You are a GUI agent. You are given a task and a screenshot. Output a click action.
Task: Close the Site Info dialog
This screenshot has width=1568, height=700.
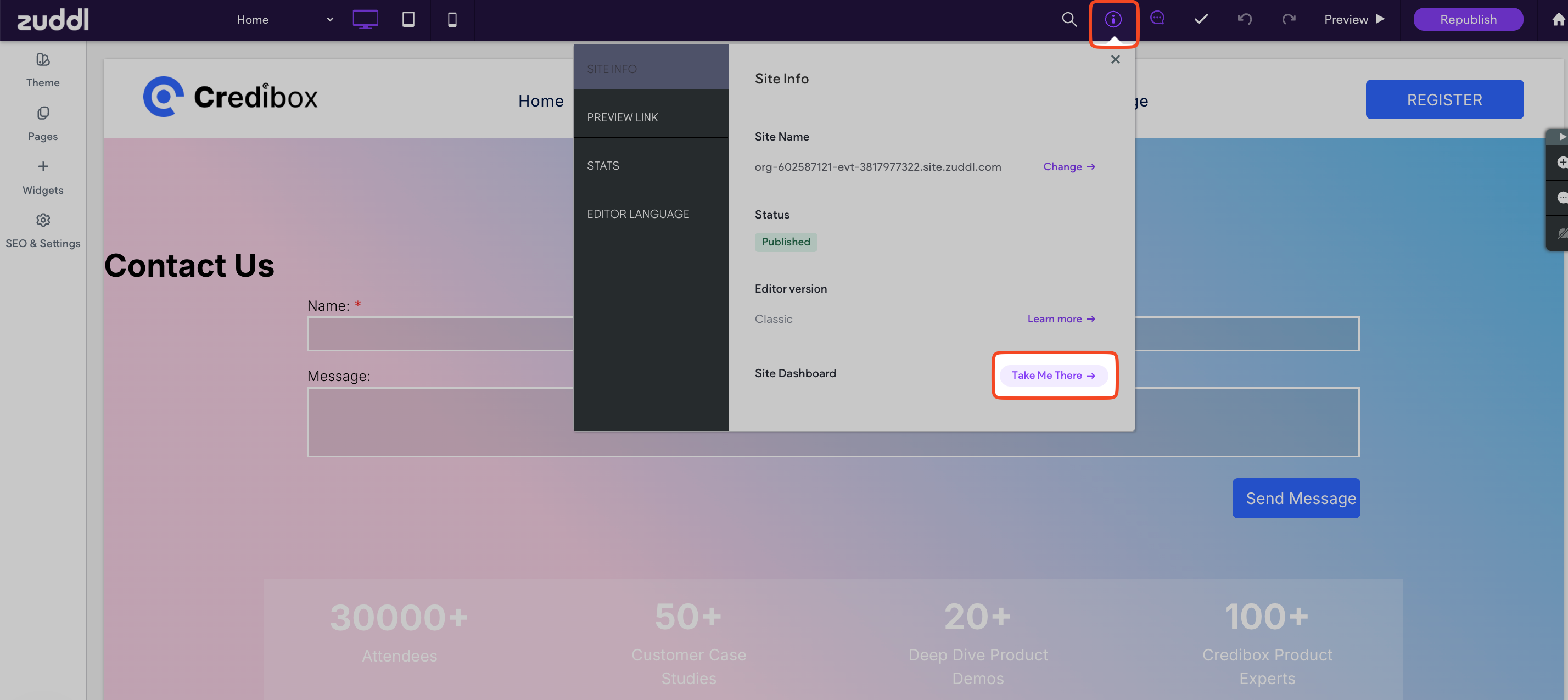pyautogui.click(x=1115, y=59)
